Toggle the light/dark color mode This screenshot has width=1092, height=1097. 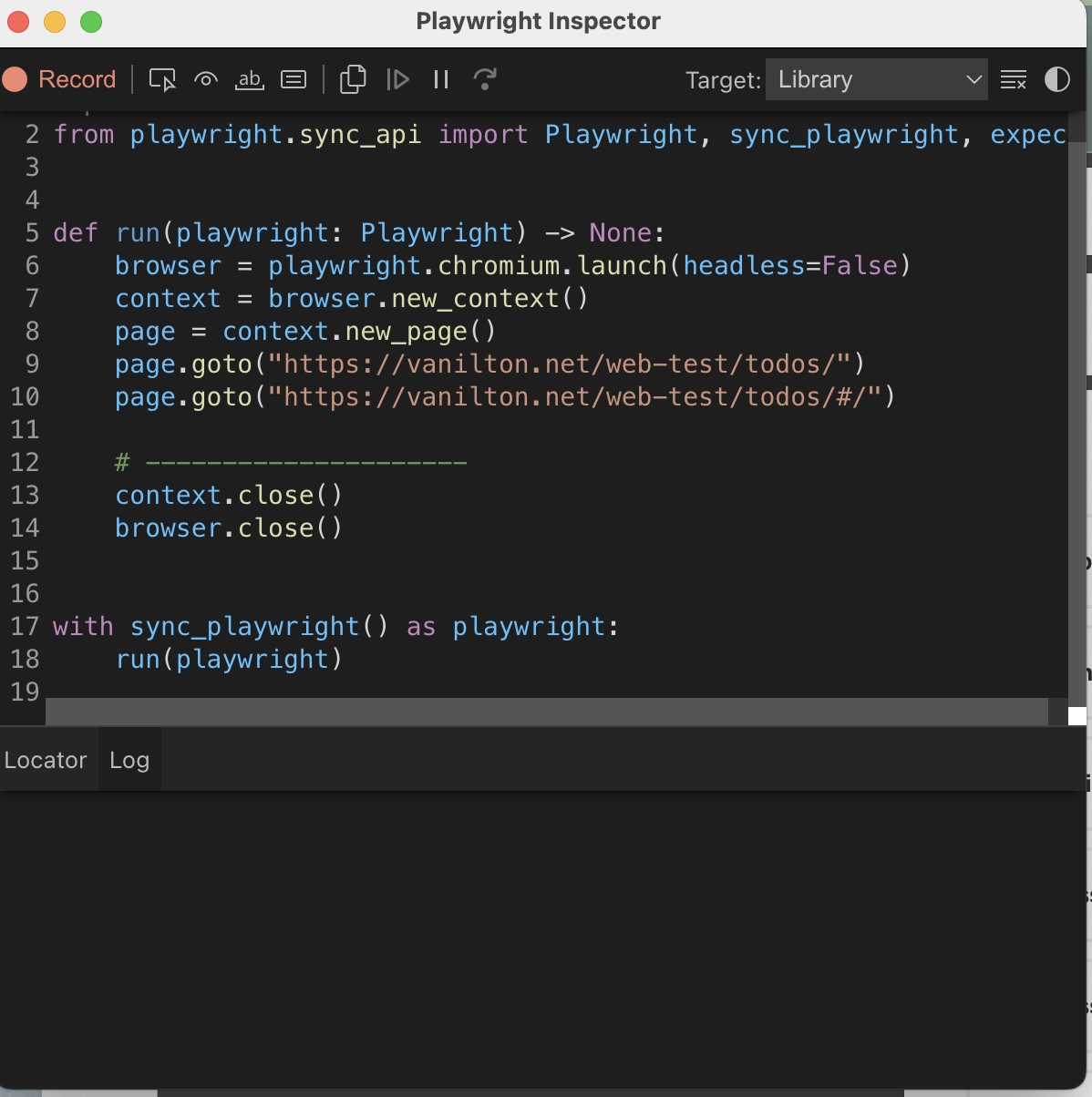pyautogui.click(x=1057, y=80)
